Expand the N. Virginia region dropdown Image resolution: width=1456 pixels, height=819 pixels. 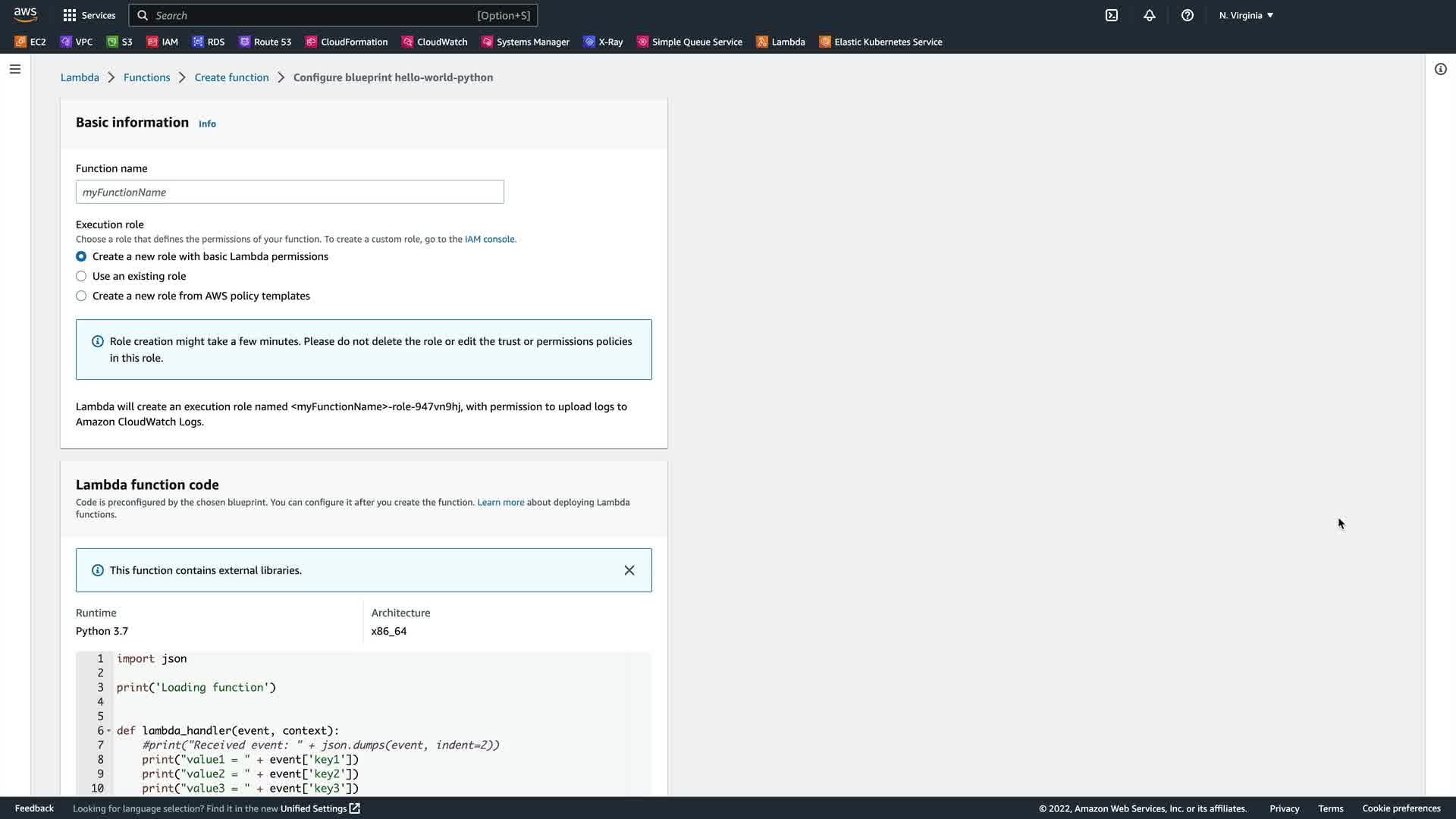click(1246, 15)
